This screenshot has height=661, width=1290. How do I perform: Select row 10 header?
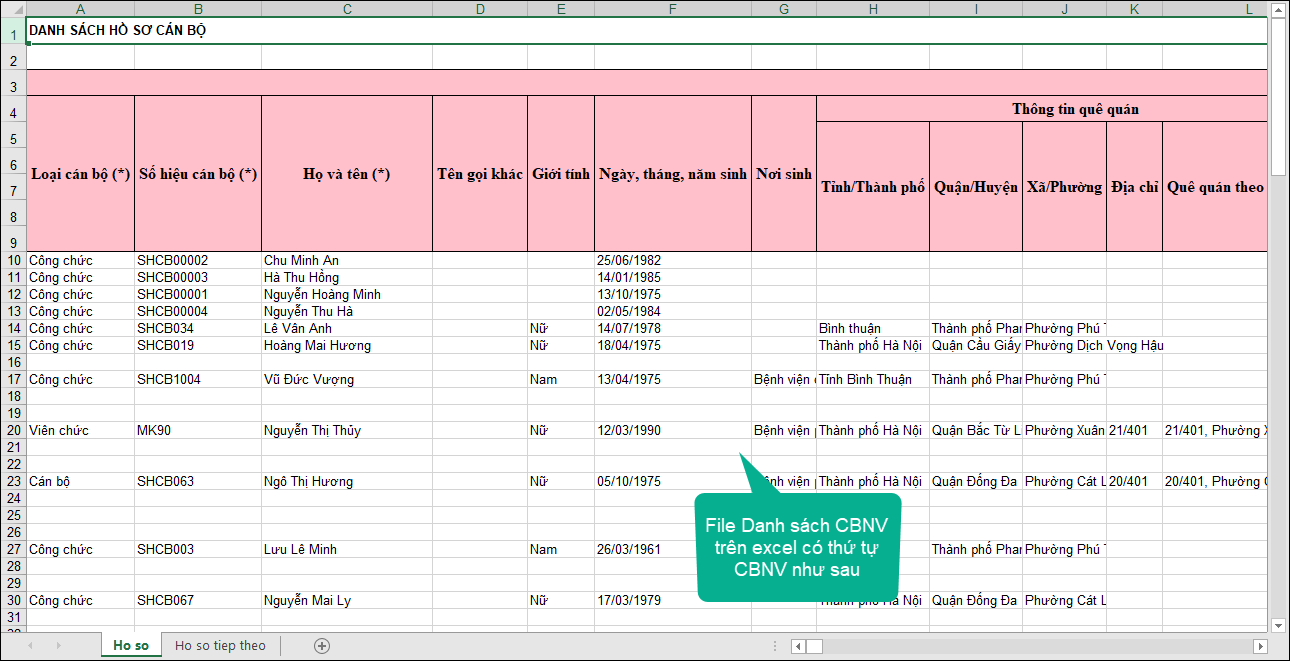click(13, 261)
